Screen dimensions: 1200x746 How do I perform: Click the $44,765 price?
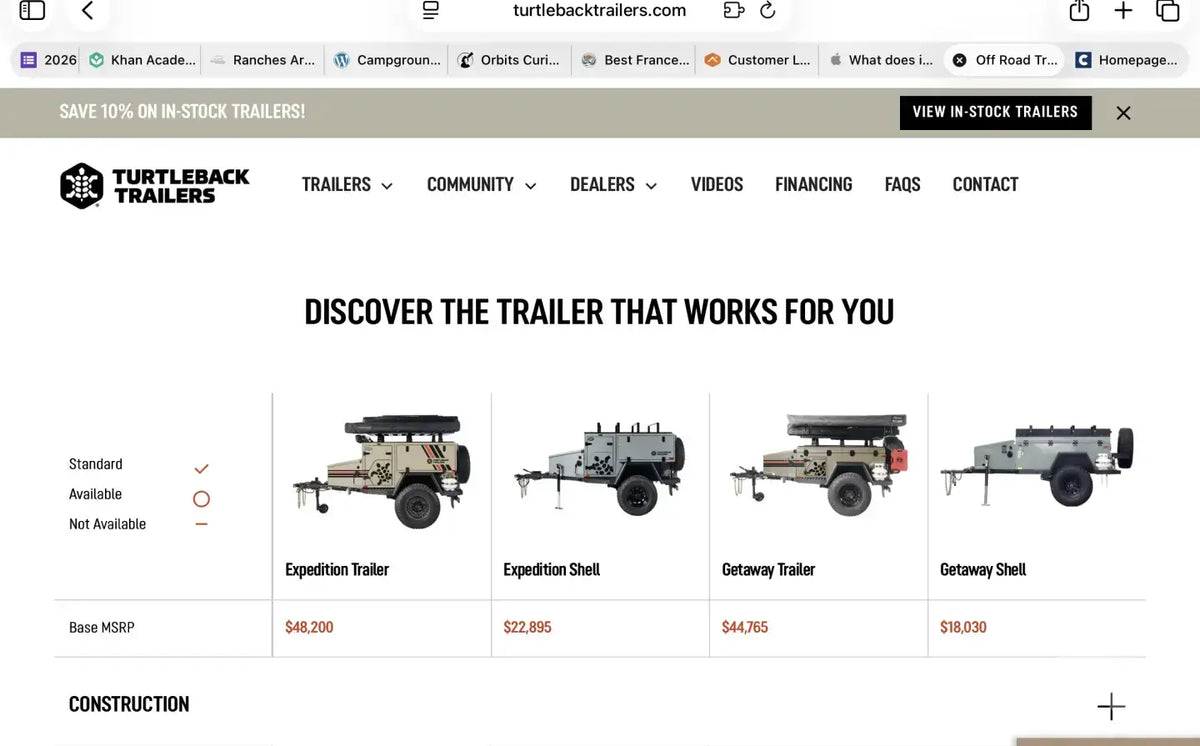pyautogui.click(x=745, y=627)
